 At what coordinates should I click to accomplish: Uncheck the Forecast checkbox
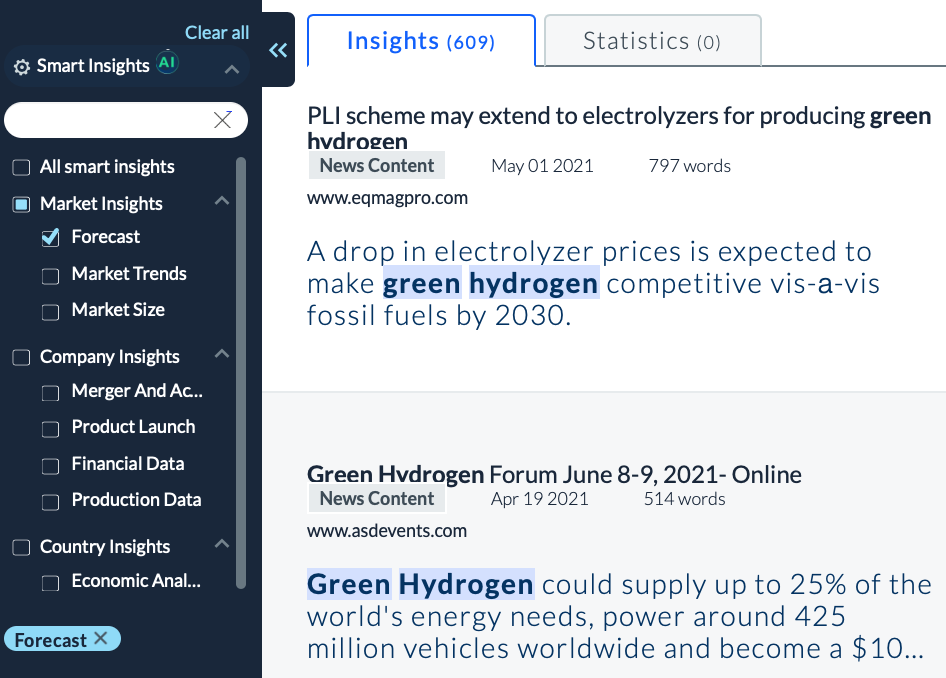click(x=51, y=238)
